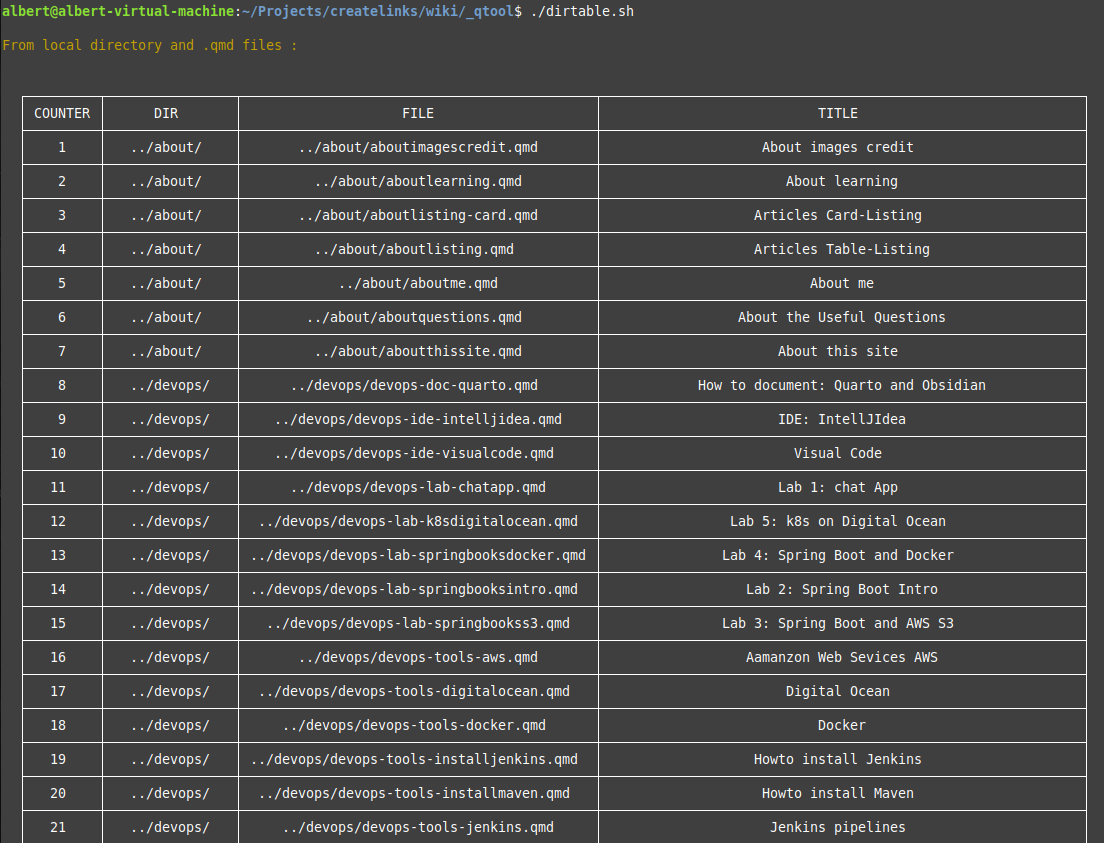Select title "Visual Code"
This screenshot has width=1104, height=843.
pyautogui.click(x=838, y=453)
